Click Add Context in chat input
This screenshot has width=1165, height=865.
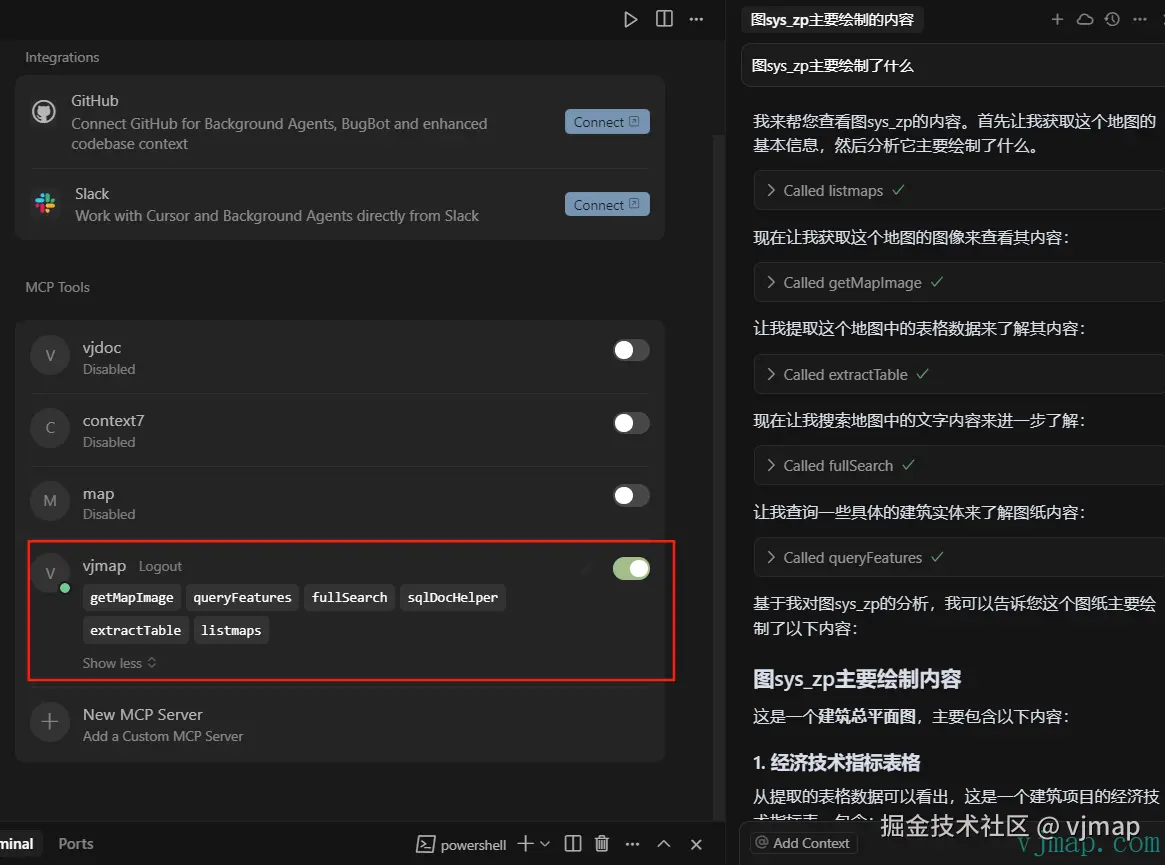coord(802,843)
